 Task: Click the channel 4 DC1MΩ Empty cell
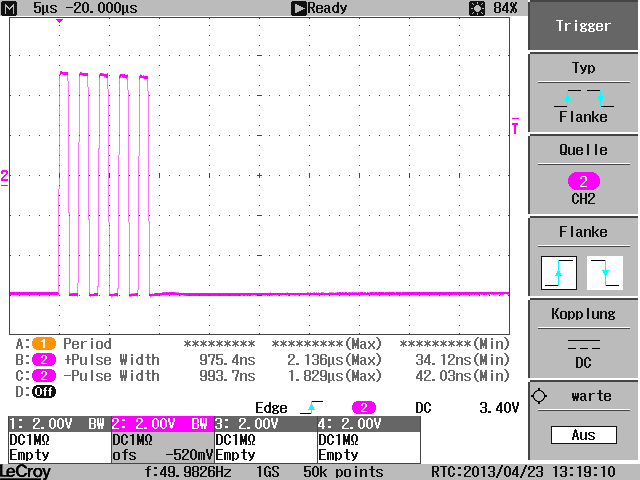(369, 447)
